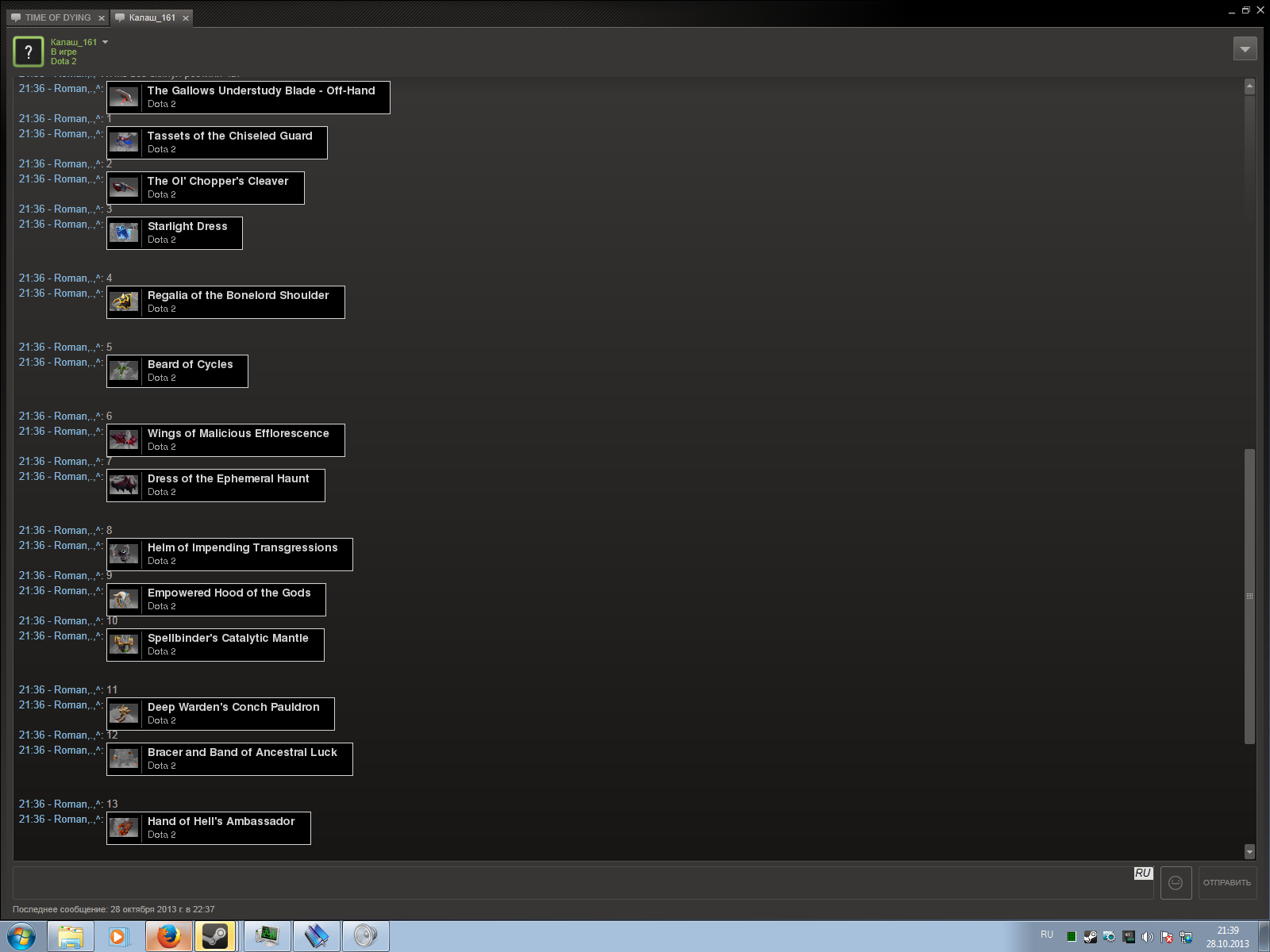Click the last message timestamp status text
Screen dimensions: 1270x952
pyautogui.click(x=114, y=909)
